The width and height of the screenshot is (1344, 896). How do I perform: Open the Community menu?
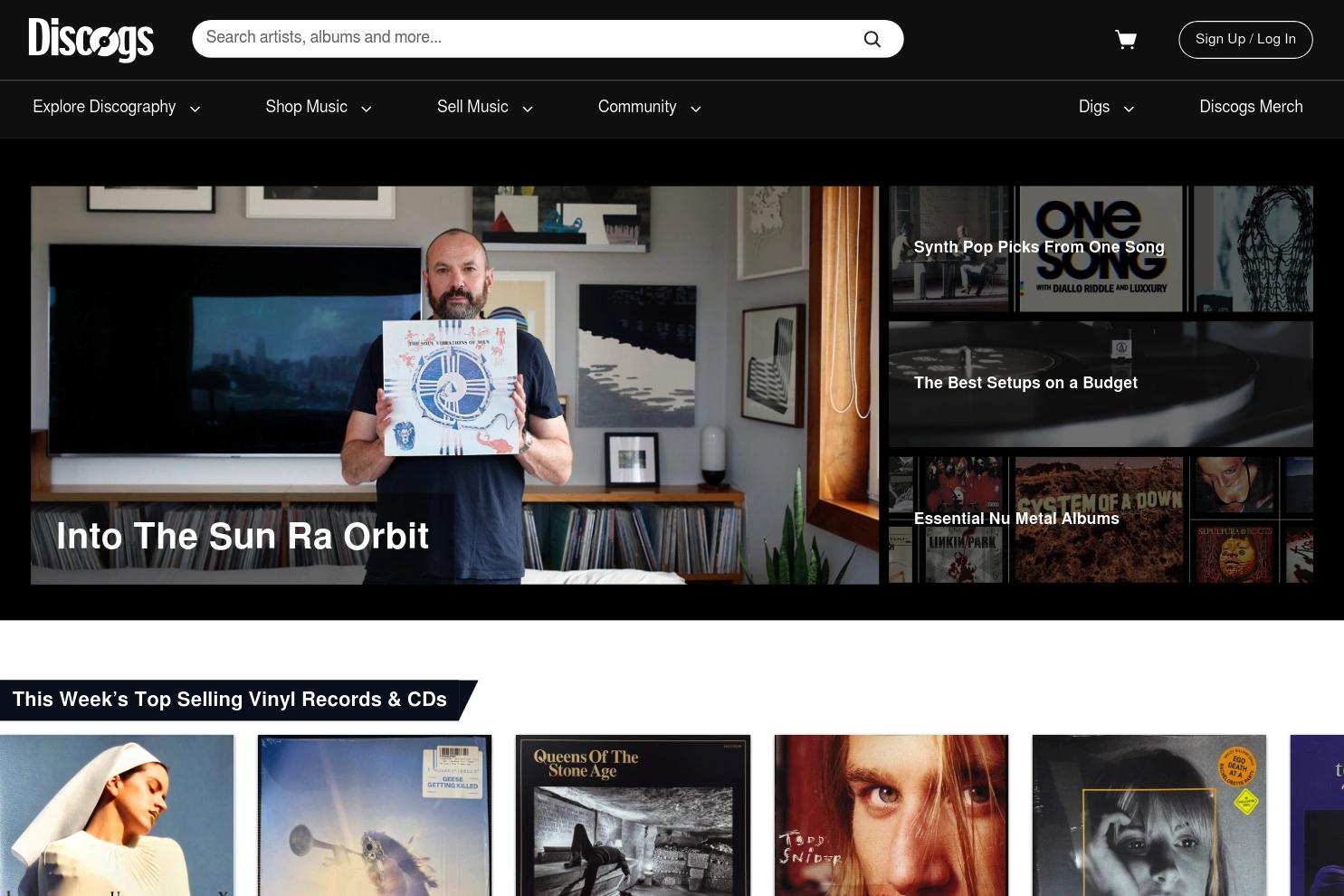649,107
